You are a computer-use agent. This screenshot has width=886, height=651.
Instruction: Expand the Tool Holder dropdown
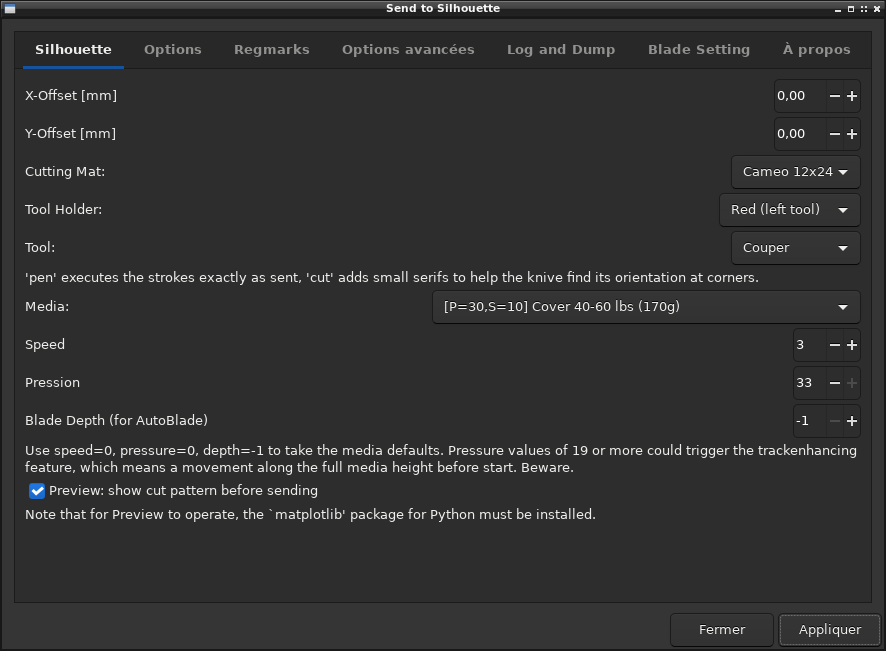coord(789,210)
